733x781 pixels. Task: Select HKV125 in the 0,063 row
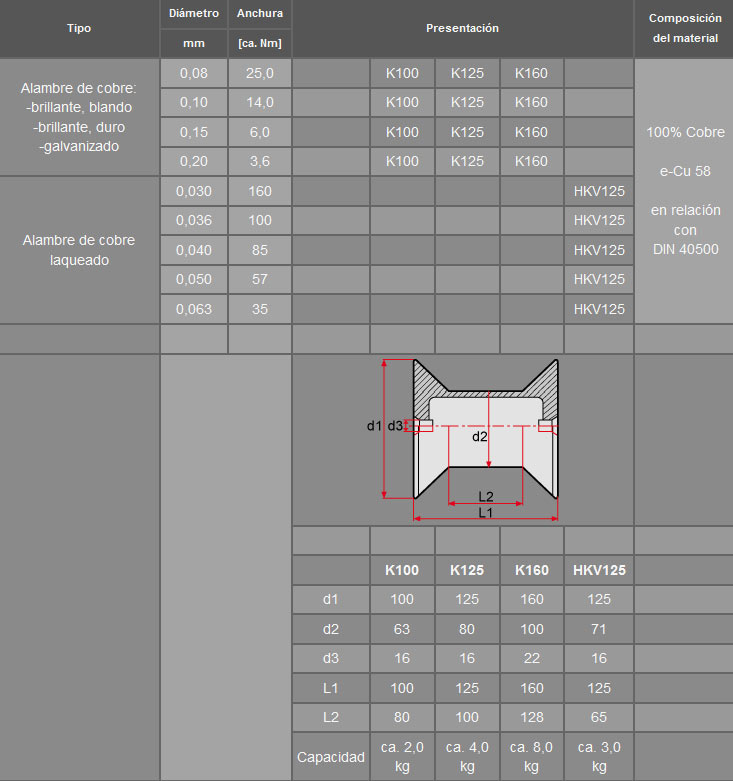[x=599, y=309]
